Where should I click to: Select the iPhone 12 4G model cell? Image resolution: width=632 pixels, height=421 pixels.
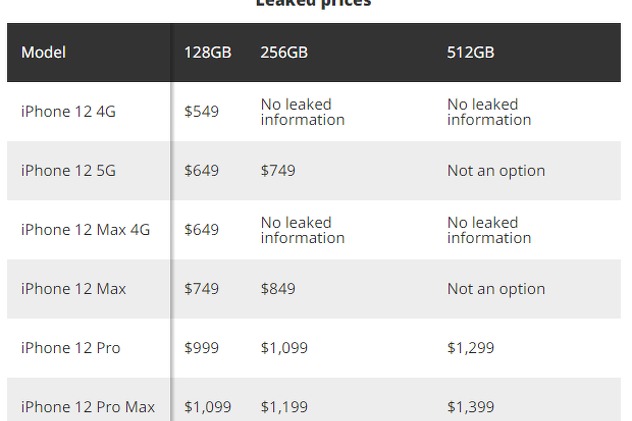coord(68,111)
